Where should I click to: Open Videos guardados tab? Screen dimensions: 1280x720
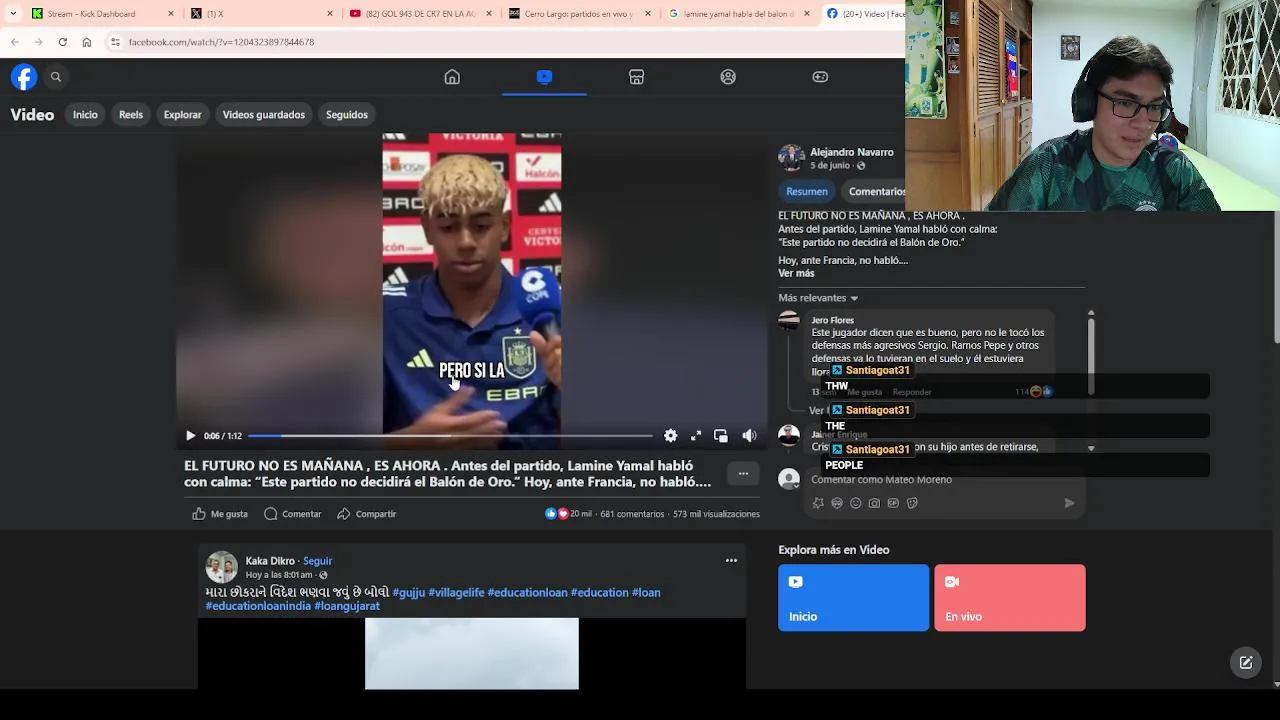point(264,115)
